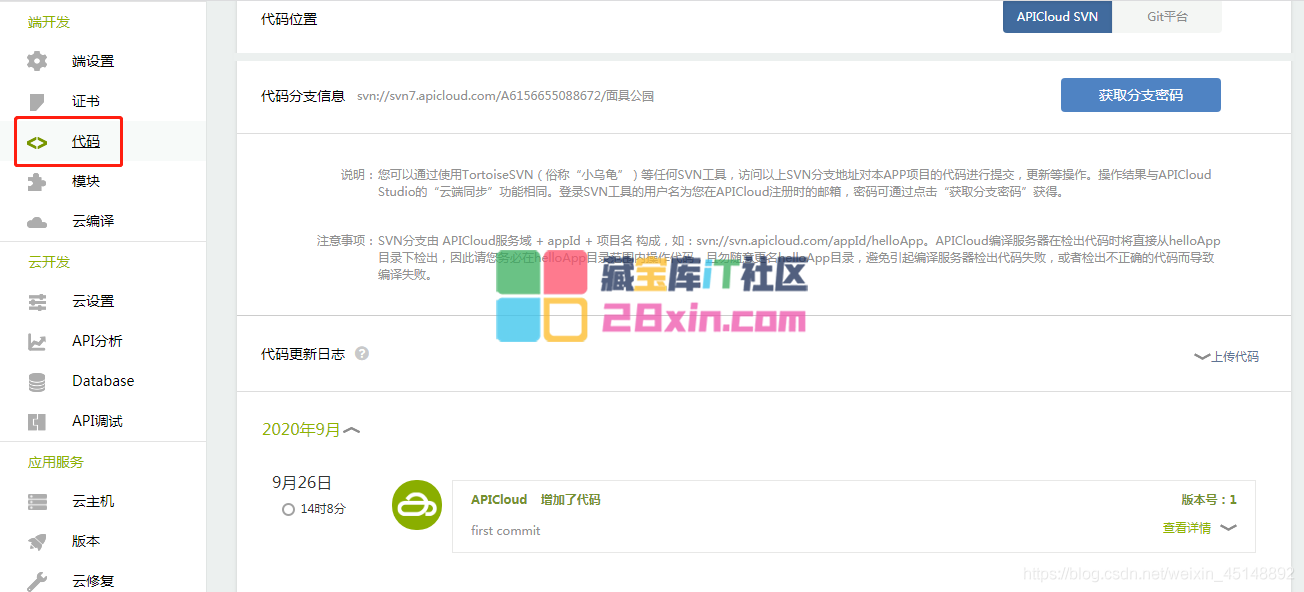Image resolution: width=1304 pixels, height=592 pixels.
Task: Click the 云设置 sliders icon
Action: pos(37,301)
